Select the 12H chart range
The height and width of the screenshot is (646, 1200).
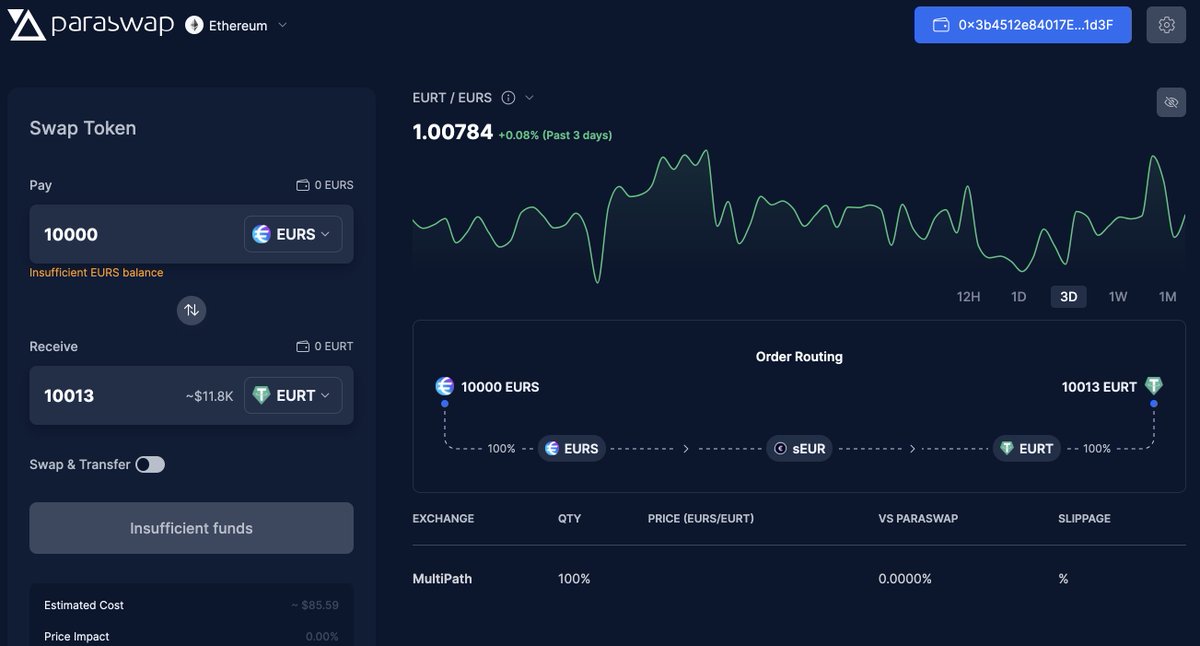[968, 297]
